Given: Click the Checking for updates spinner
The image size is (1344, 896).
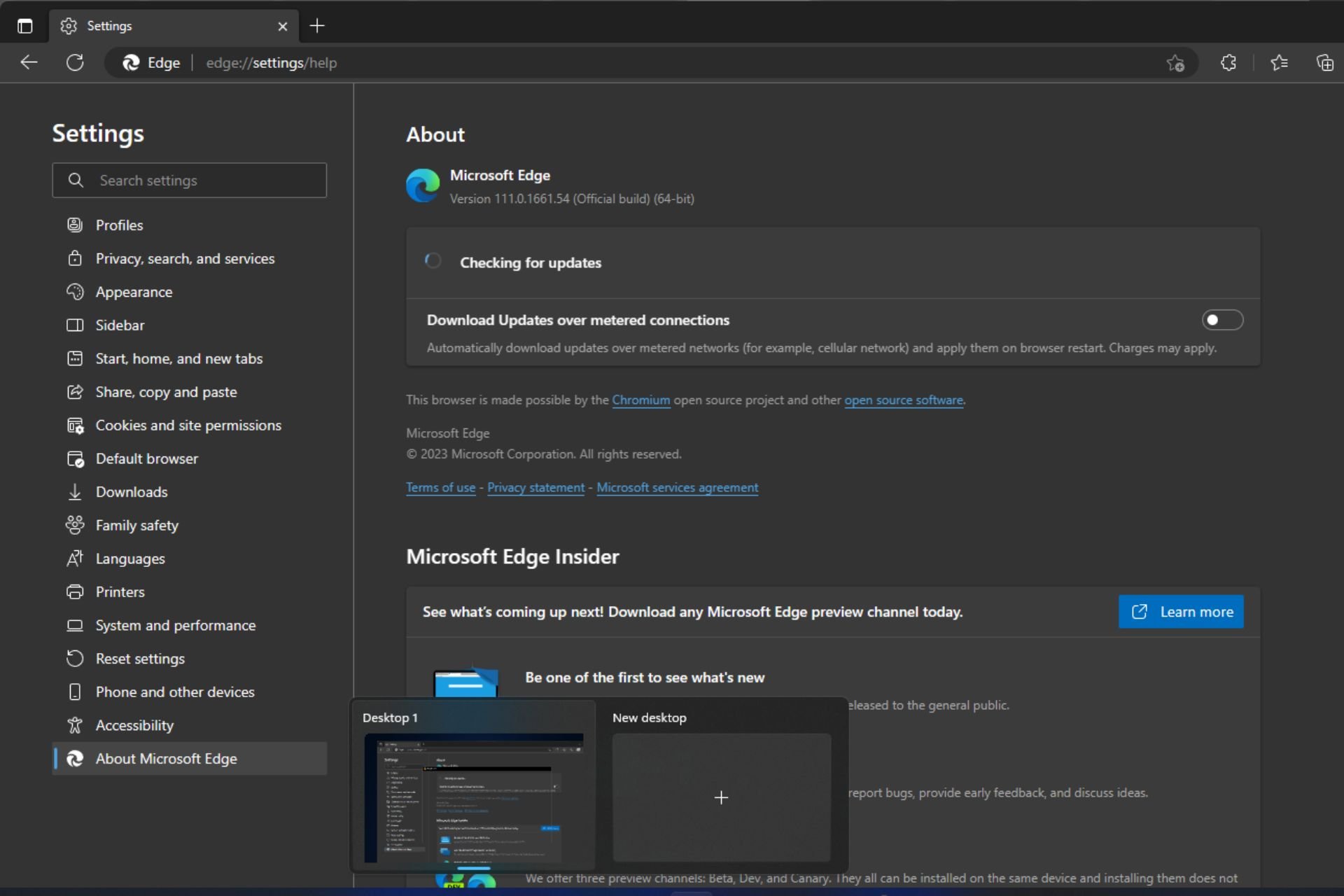Looking at the screenshot, I should (x=433, y=261).
